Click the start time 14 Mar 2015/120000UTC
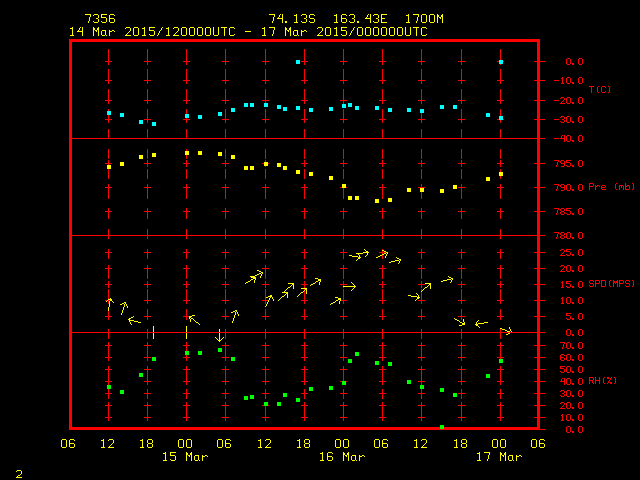The width and height of the screenshot is (640, 480). coord(152,31)
